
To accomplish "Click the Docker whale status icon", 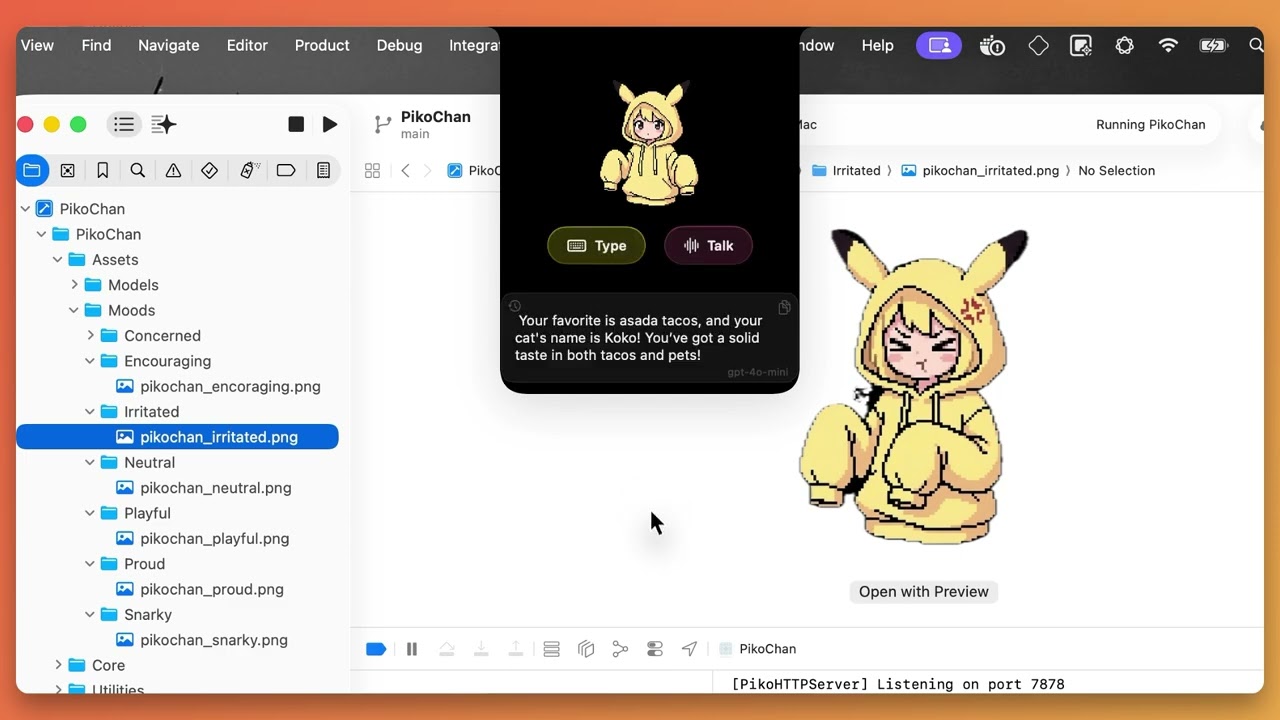I will (x=992, y=45).
